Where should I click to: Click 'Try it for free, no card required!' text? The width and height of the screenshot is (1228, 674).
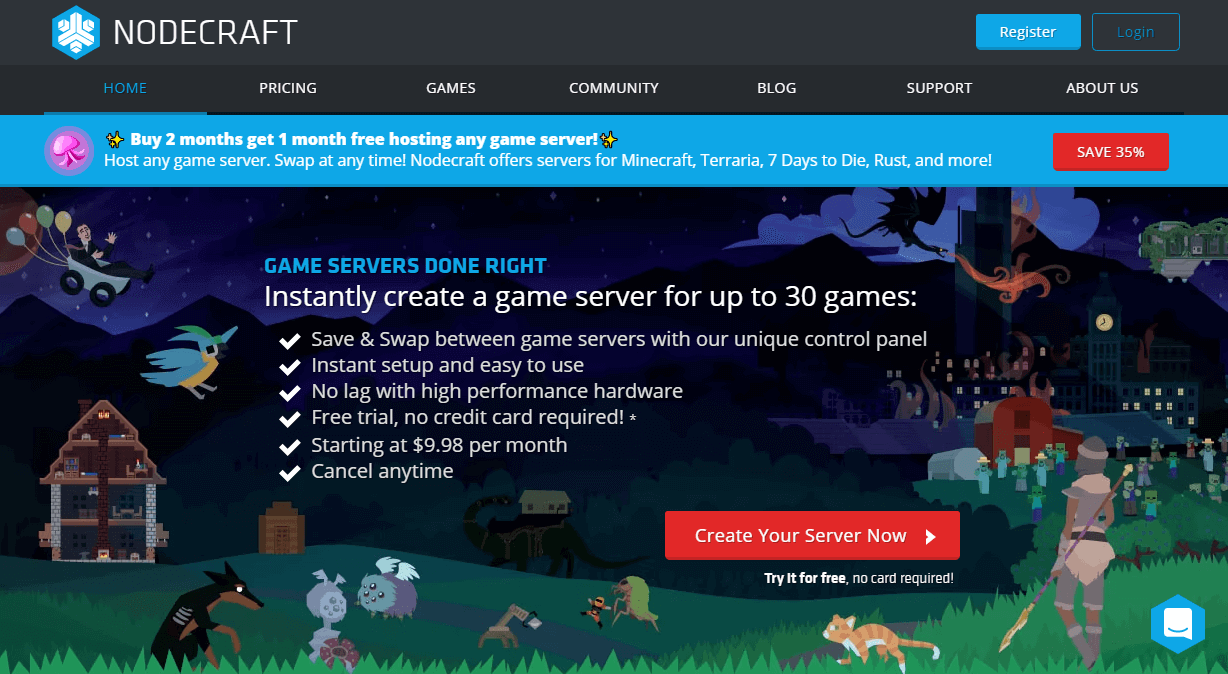[x=859, y=578]
